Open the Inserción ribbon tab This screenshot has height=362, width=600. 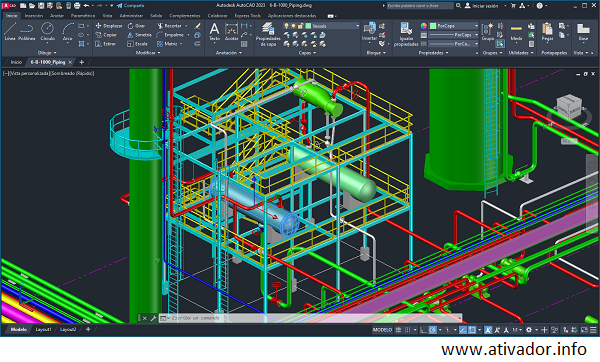[34, 16]
